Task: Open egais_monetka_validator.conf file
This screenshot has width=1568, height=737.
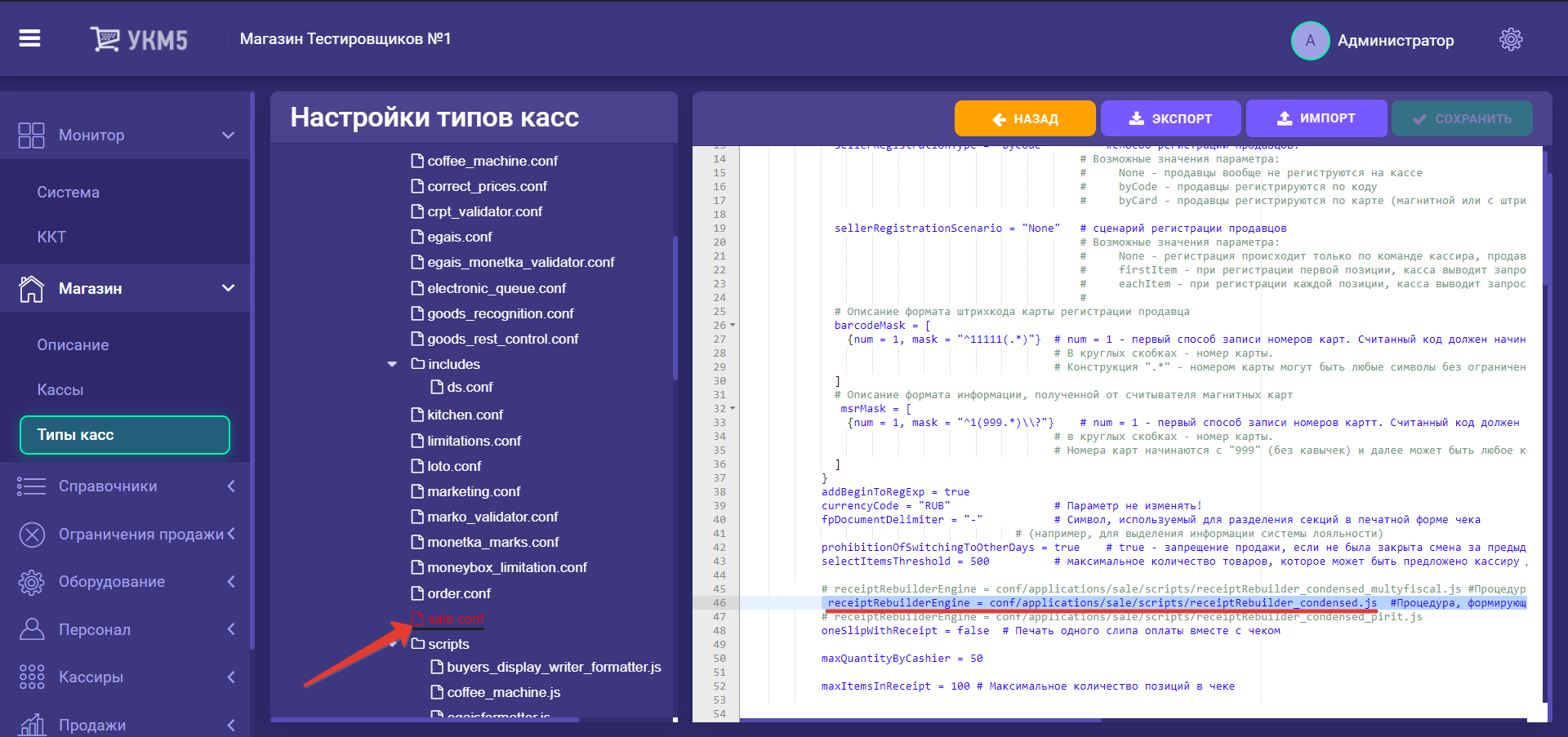Action: tap(521, 262)
